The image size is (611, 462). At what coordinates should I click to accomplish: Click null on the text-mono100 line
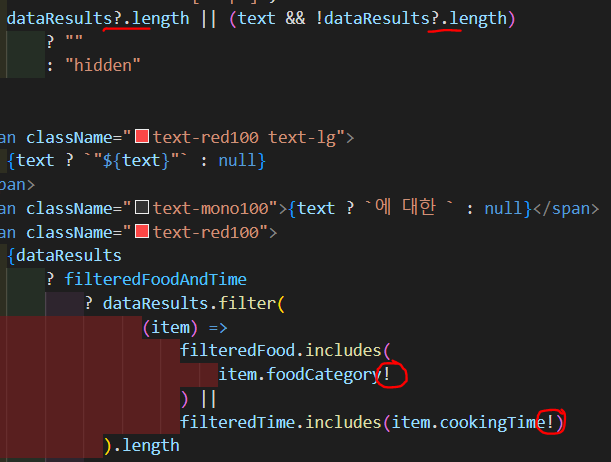point(503,208)
